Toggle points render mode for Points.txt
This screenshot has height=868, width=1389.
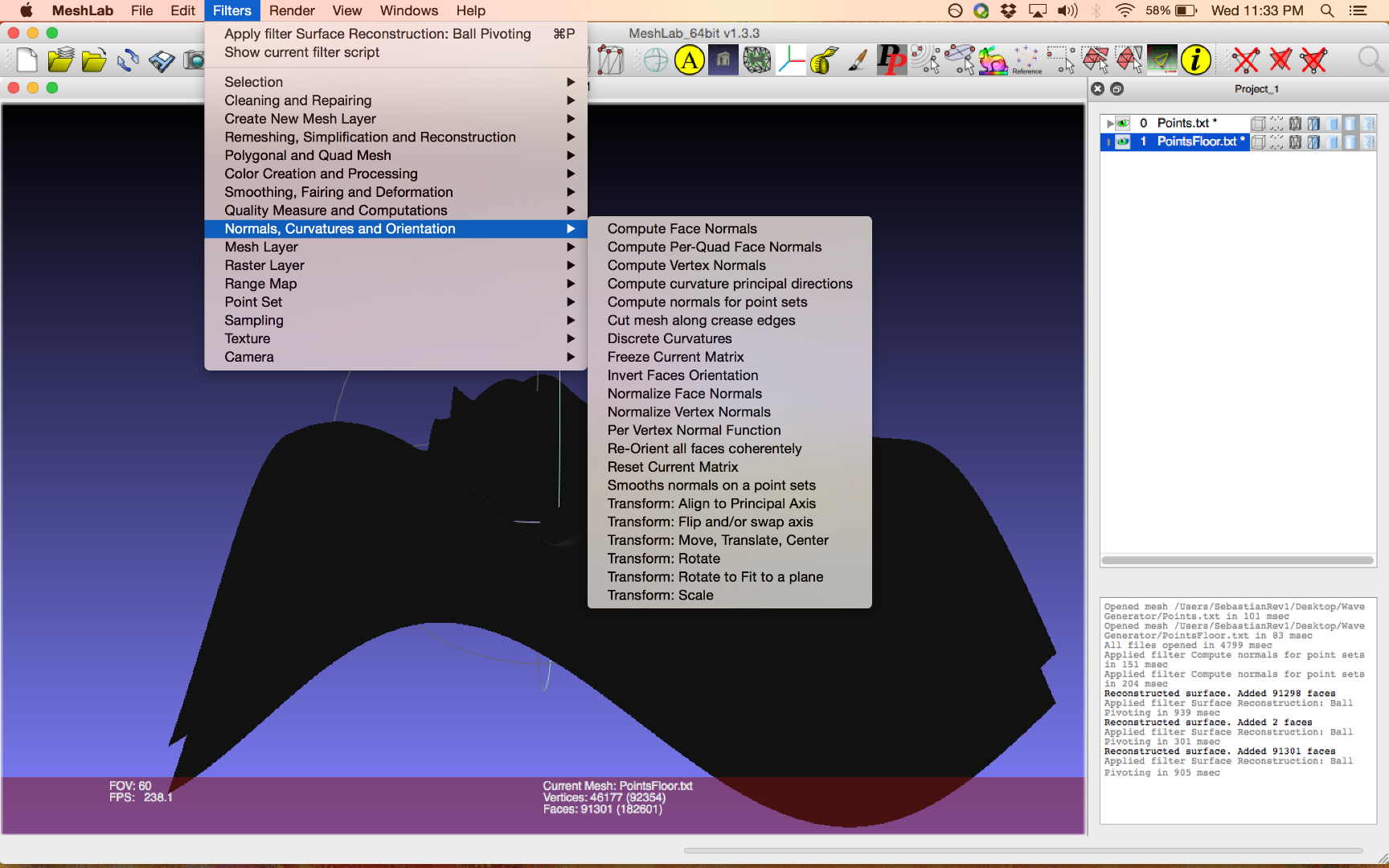tap(1276, 123)
